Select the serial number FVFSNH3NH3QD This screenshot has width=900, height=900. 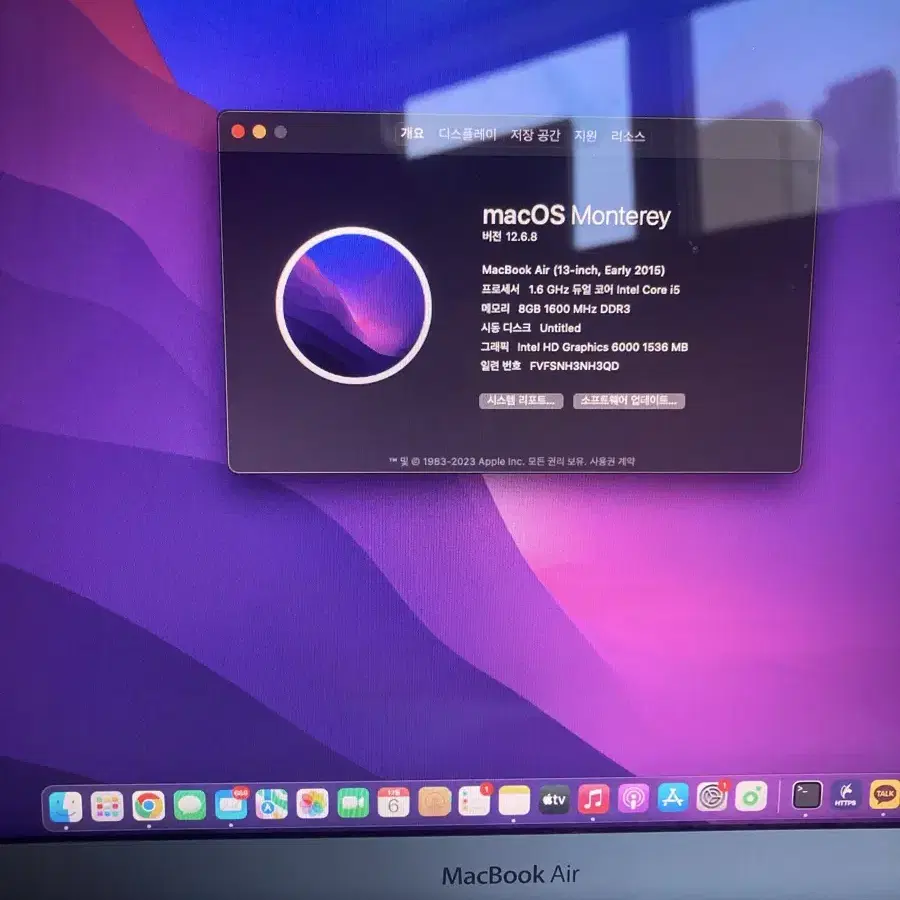point(574,366)
